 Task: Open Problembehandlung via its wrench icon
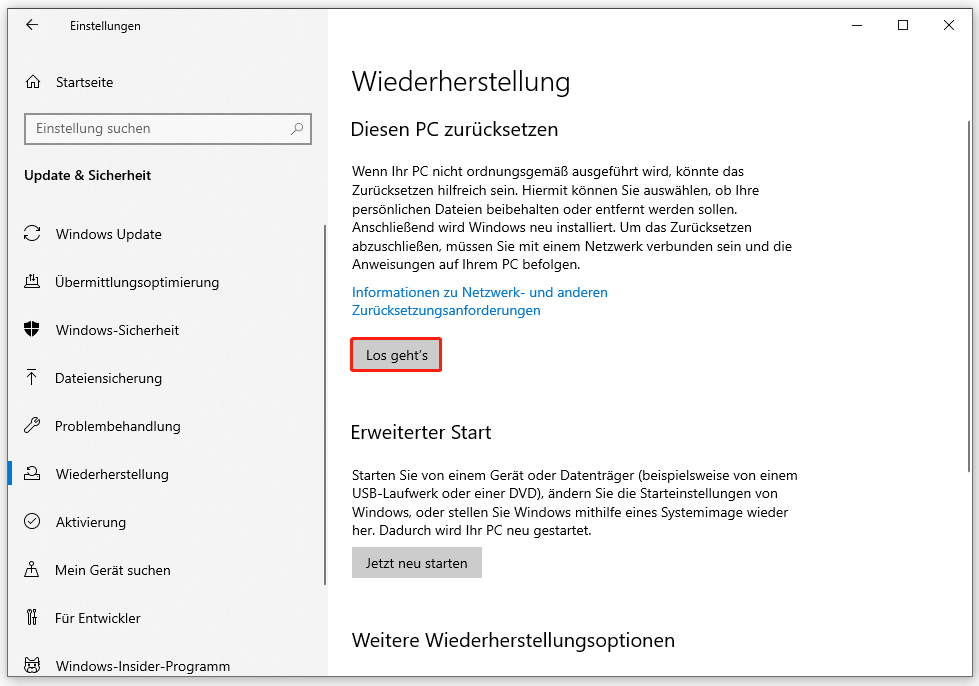(x=33, y=426)
